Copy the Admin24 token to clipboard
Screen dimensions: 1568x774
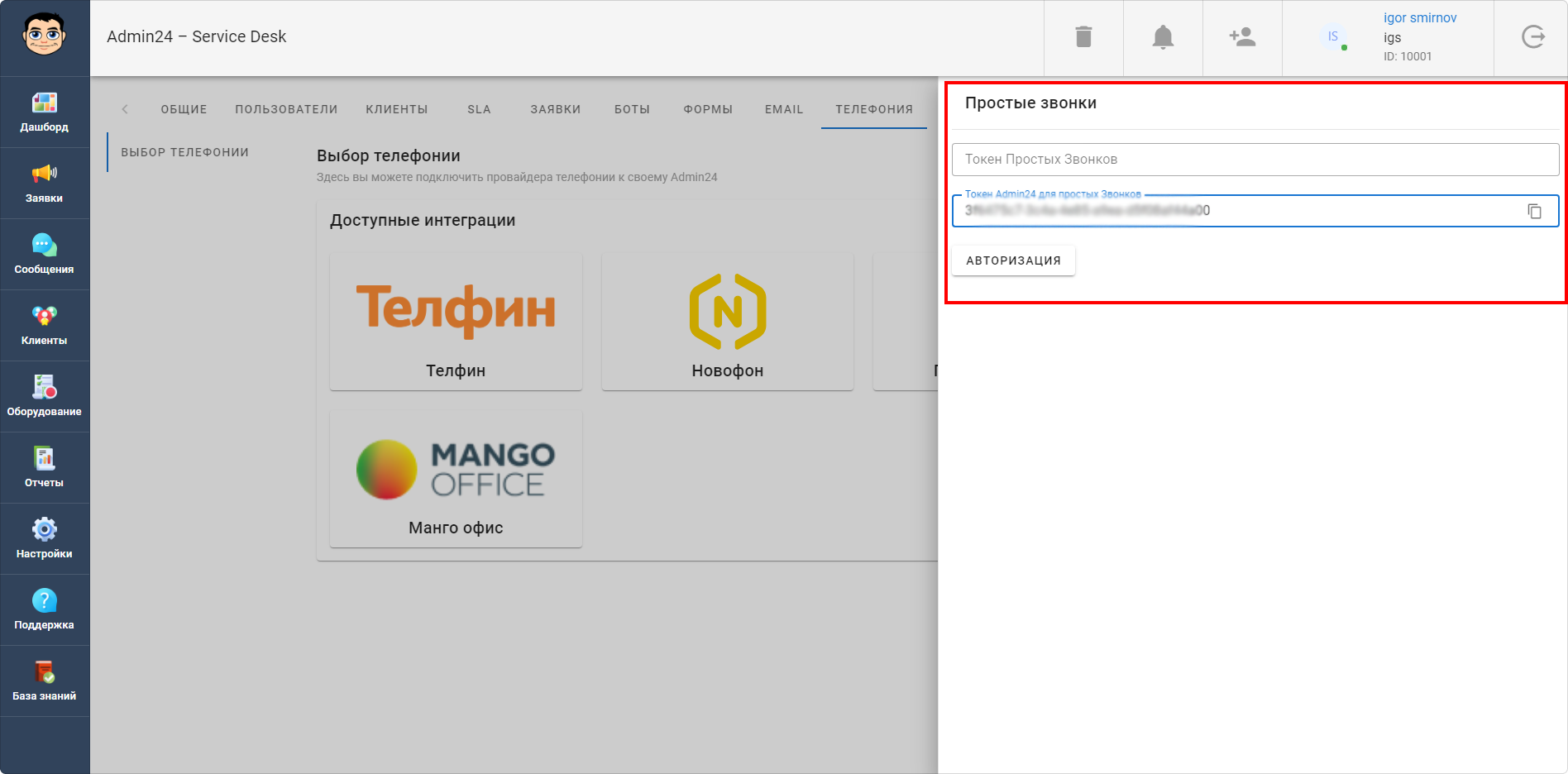pos(1534,211)
